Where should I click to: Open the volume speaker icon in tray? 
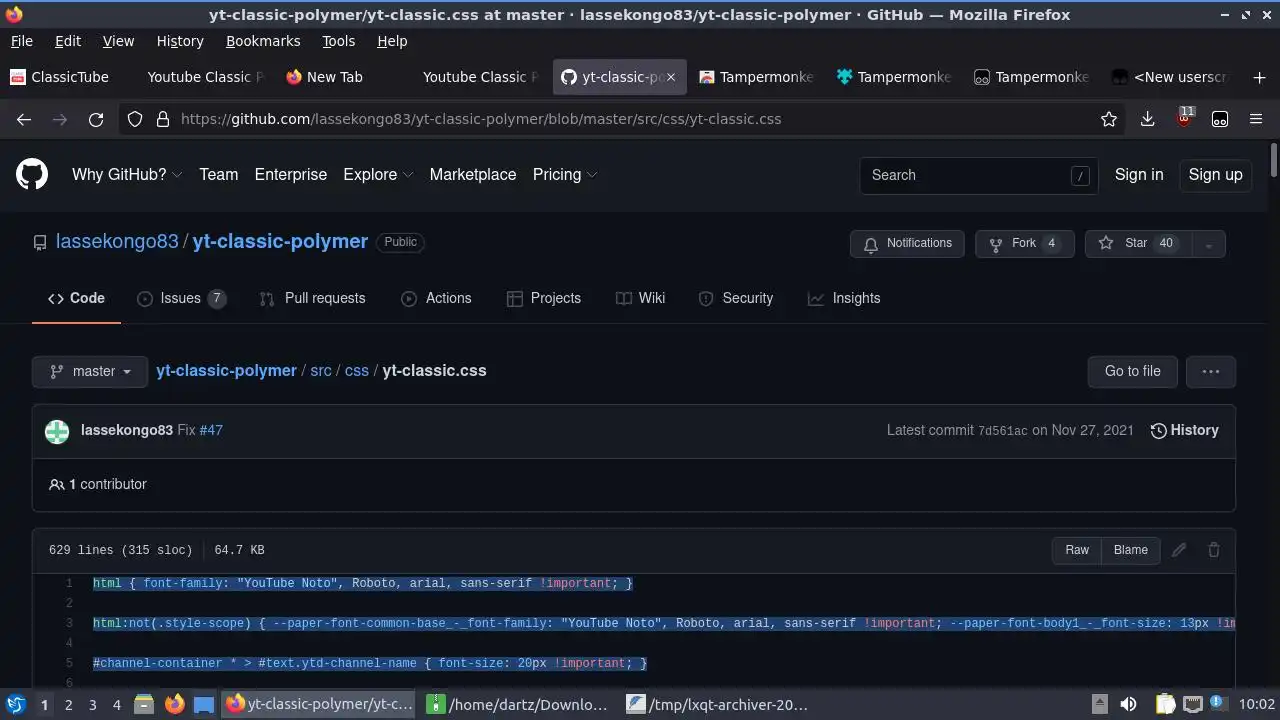[x=1129, y=704]
